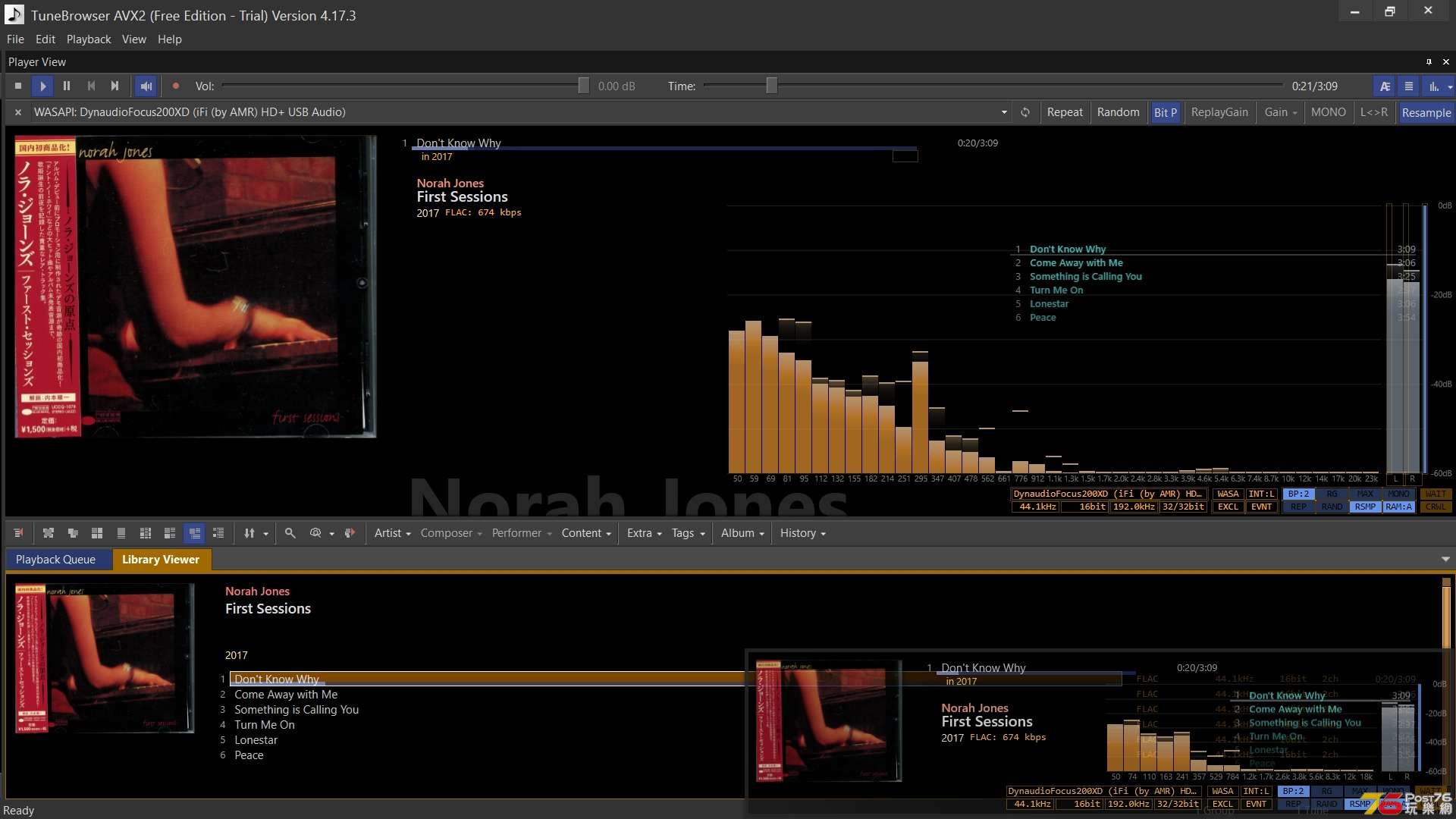
Task: Click the red arrow icon before Artist
Action: click(350, 533)
